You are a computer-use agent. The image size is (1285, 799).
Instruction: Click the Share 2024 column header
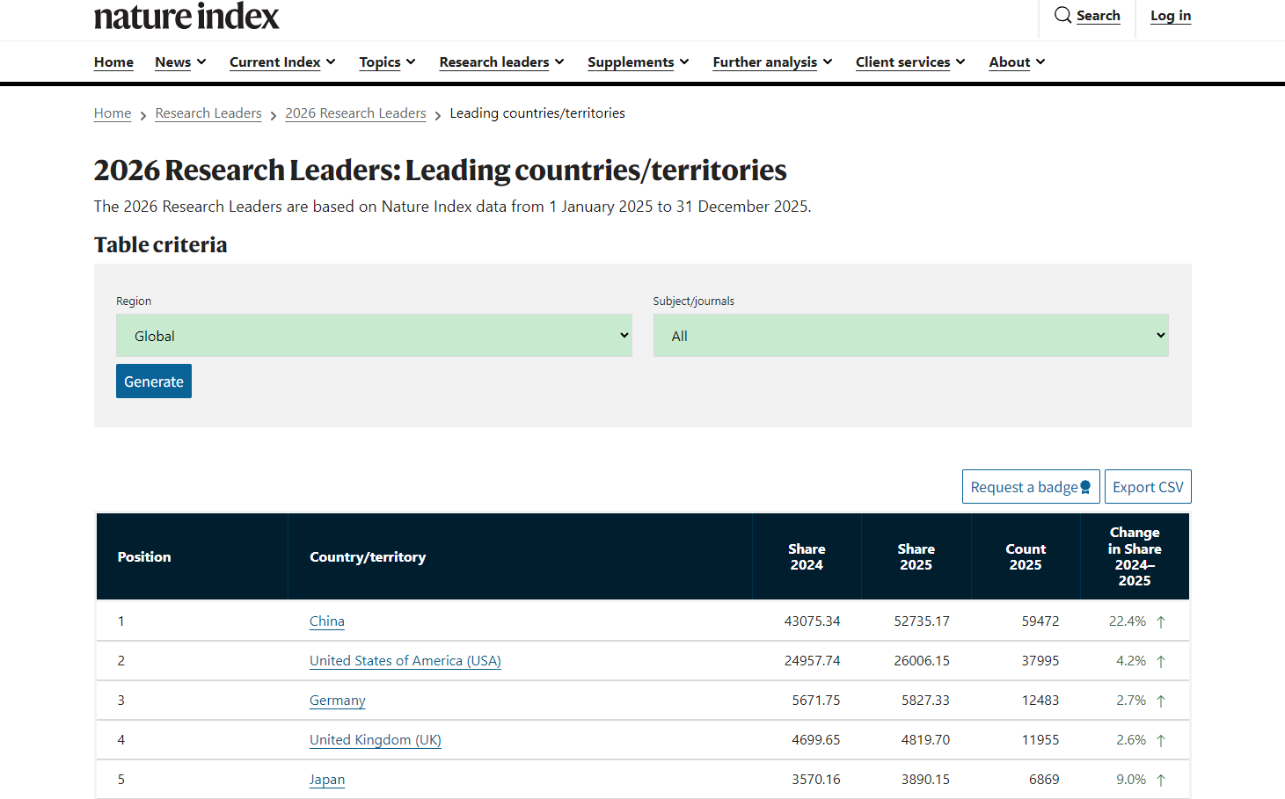(807, 557)
